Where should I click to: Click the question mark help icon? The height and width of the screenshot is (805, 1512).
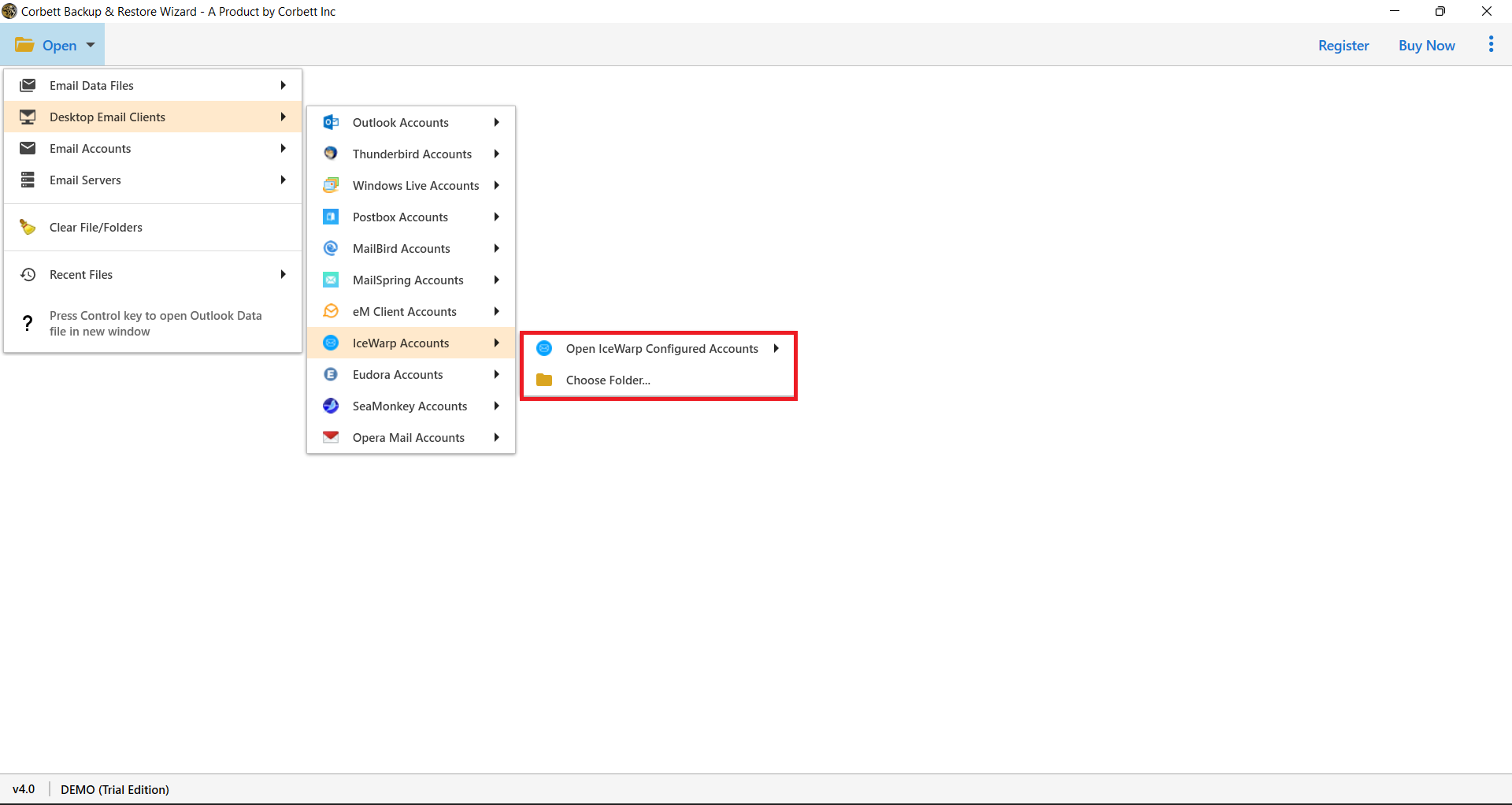click(x=28, y=323)
